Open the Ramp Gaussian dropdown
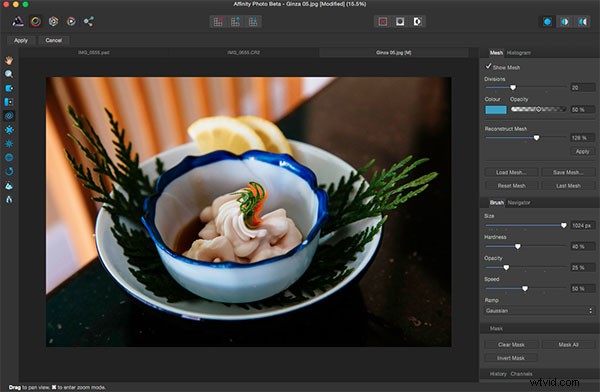The width and height of the screenshot is (600, 392). pyautogui.click(x=539, y=310)
